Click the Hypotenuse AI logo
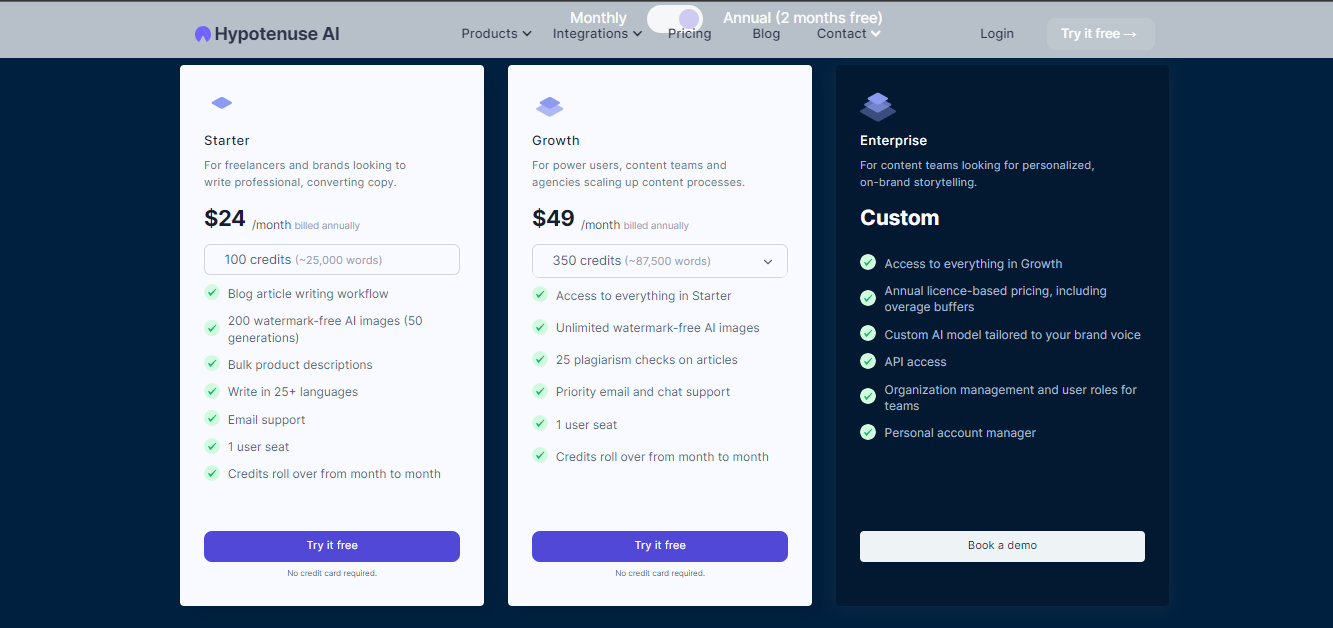The width and height of the screenshot is (1333, 628). click(267, 34)
